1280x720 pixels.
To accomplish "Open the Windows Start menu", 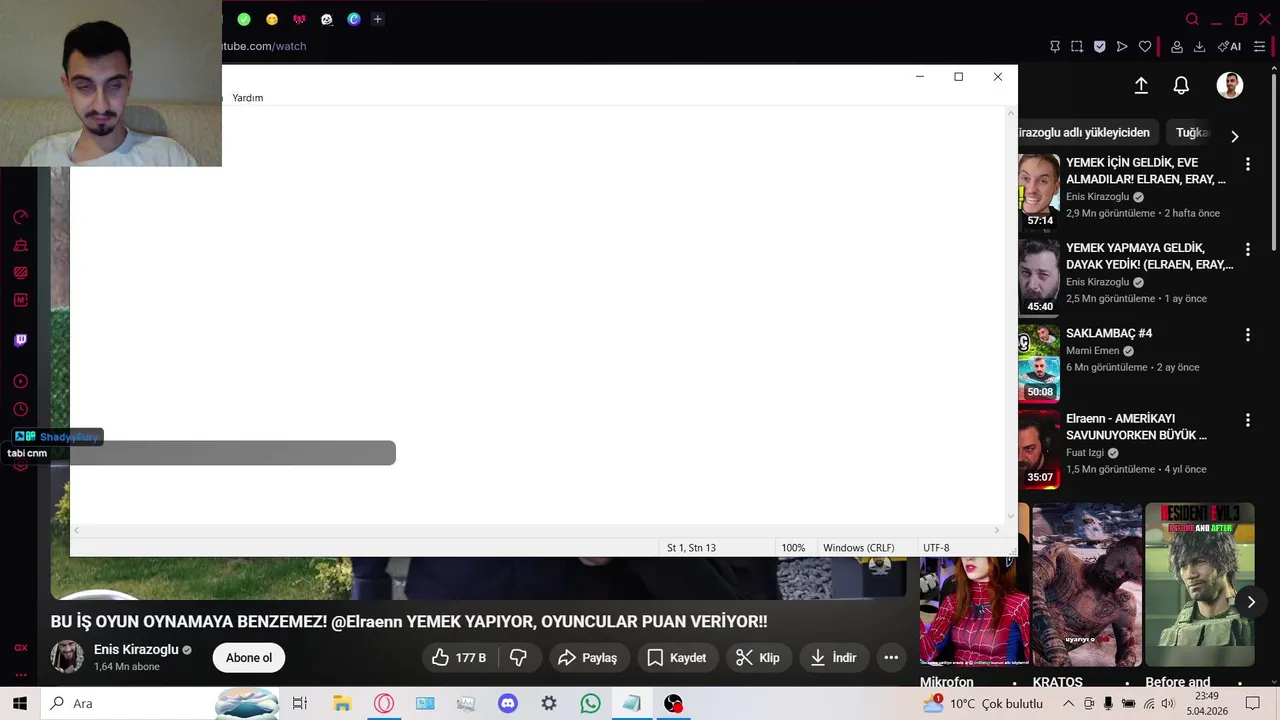I will [x=19, y=703].
